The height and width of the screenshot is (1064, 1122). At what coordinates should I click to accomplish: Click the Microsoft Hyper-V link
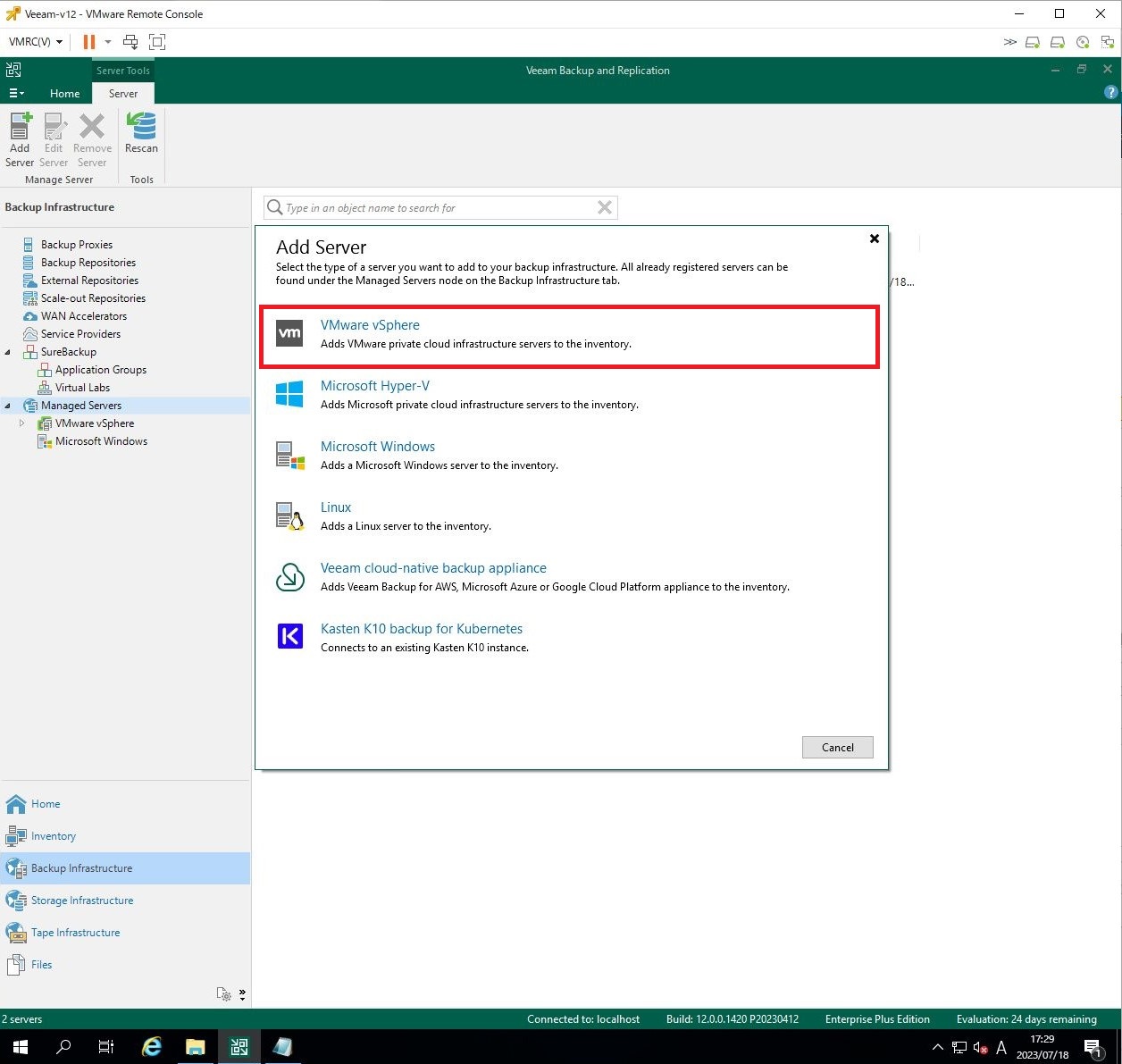375,386
